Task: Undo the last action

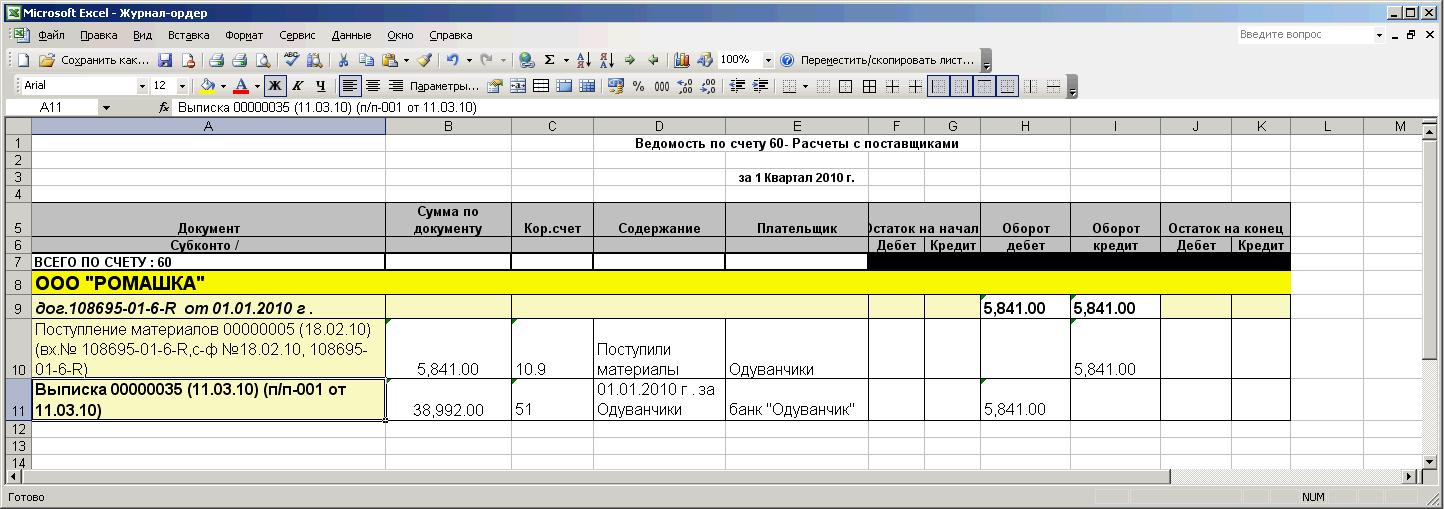Action: (454, 60)
